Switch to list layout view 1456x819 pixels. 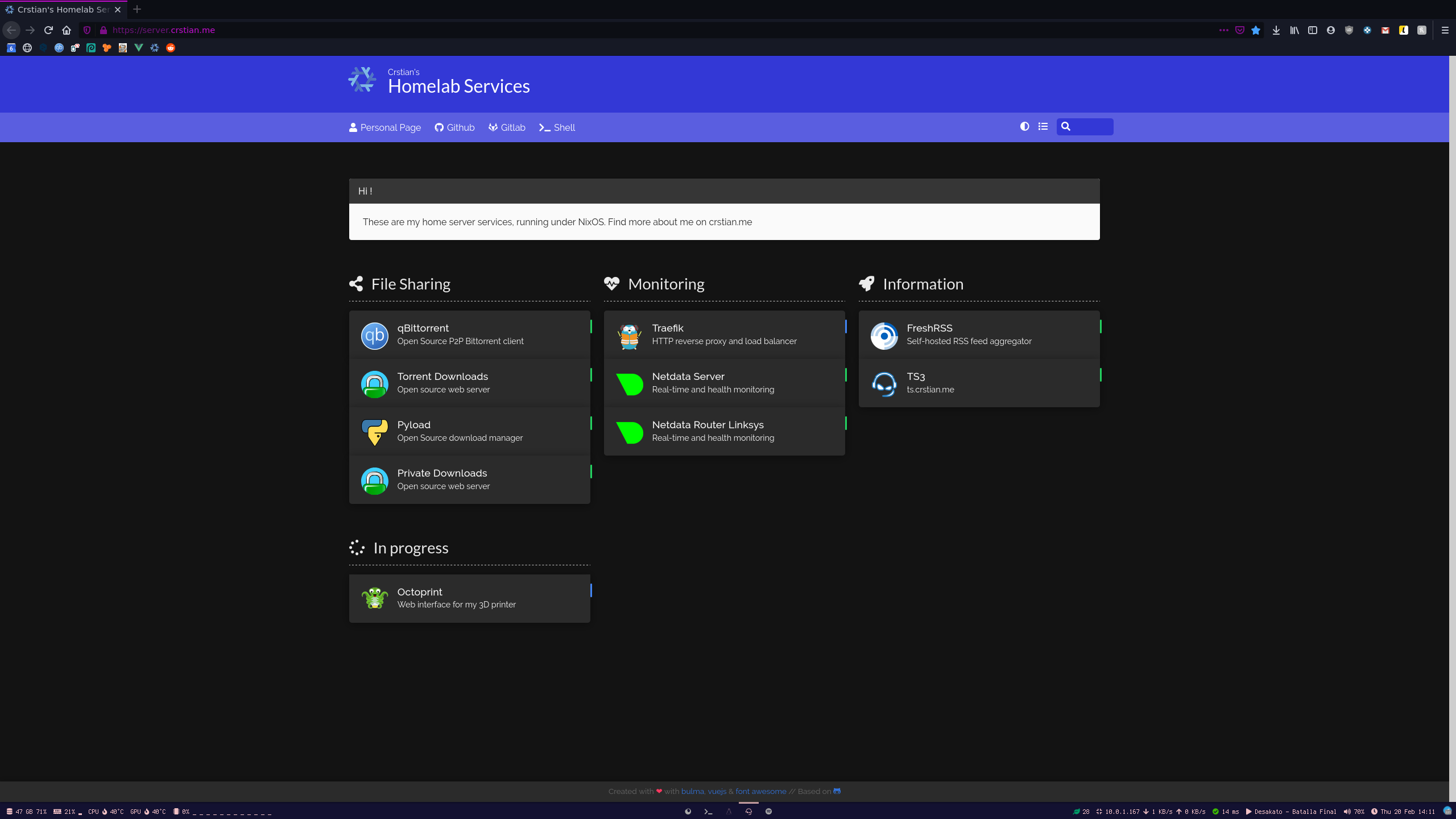tap(1043, 126)
